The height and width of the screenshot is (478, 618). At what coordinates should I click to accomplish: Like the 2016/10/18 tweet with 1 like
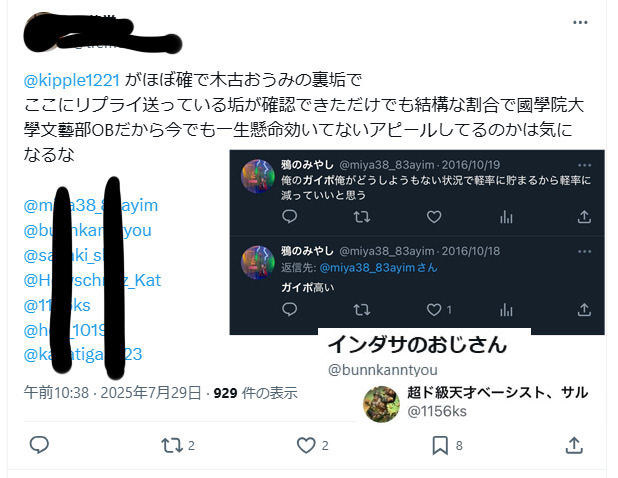coord(434,310)
